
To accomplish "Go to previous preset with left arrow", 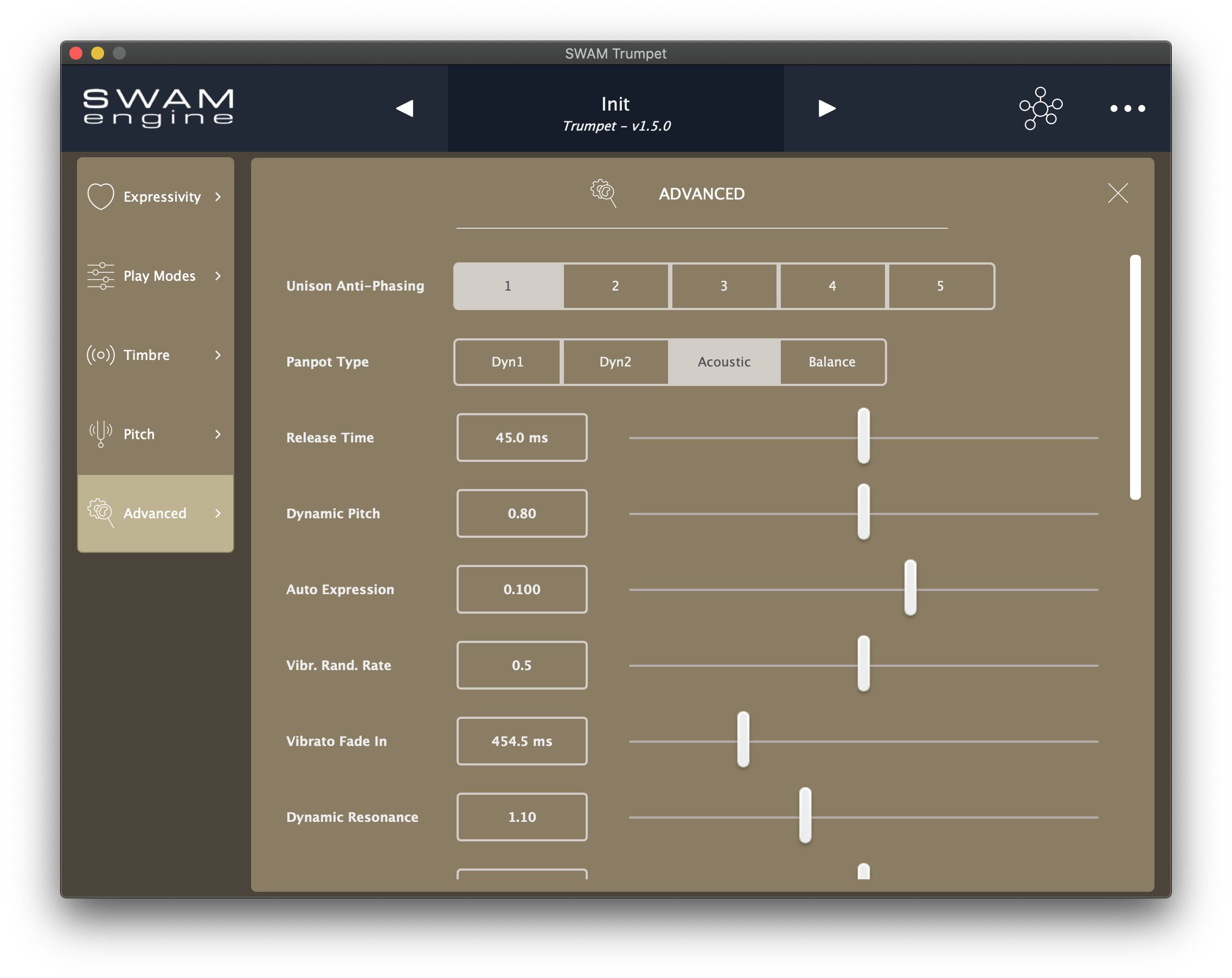I will [406, 108].
